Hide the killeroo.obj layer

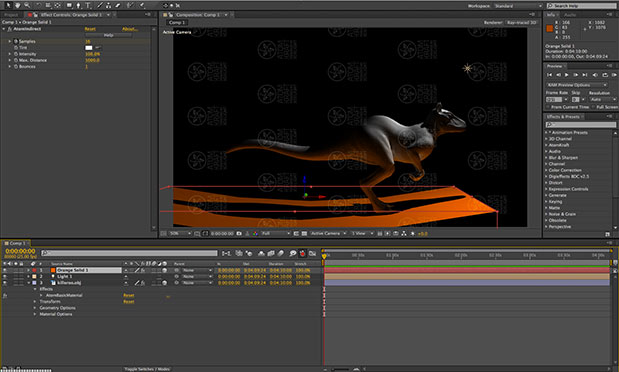(x=5, y=283)
